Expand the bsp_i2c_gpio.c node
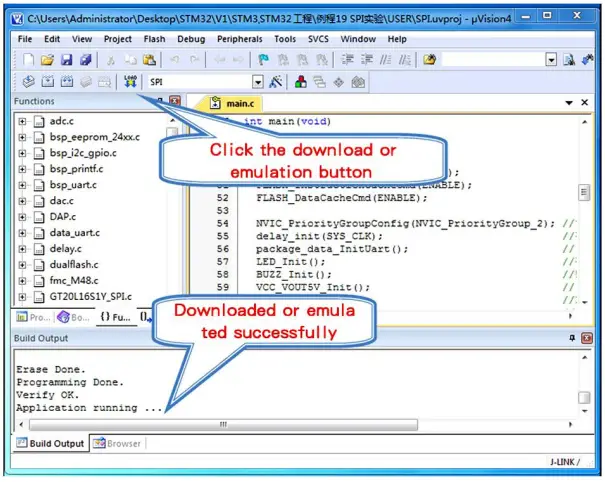The image size is (605, 482). [22, 153]
